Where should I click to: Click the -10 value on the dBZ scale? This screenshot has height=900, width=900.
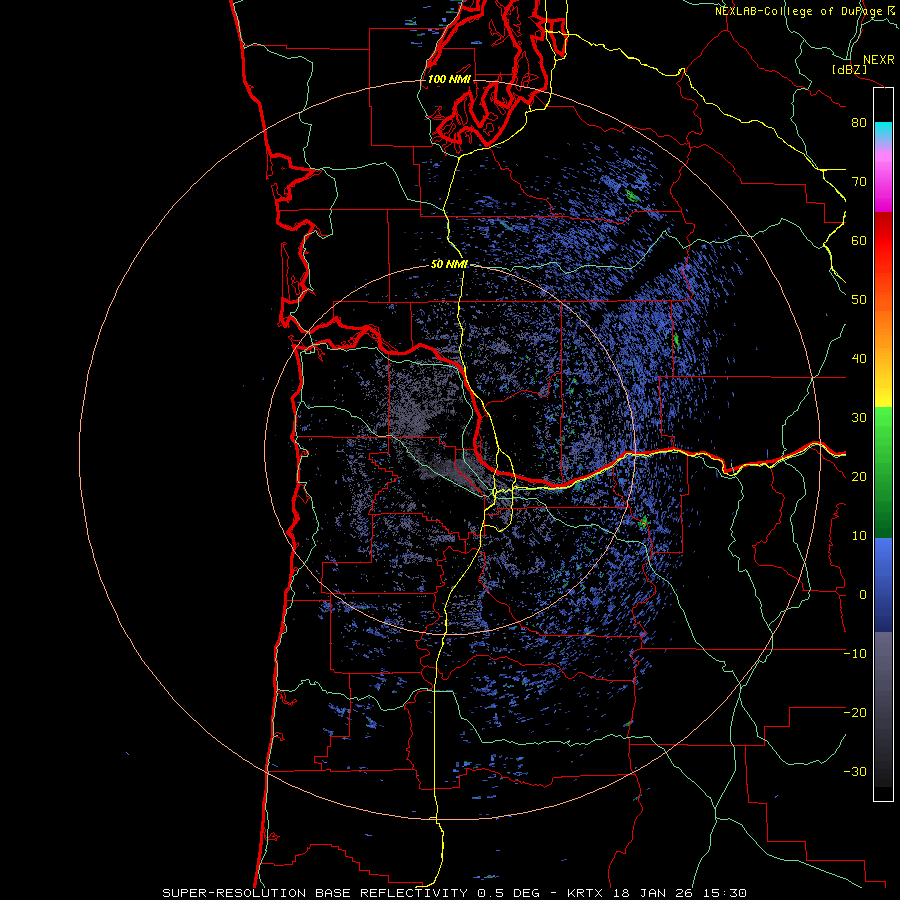tap(855, 653)
